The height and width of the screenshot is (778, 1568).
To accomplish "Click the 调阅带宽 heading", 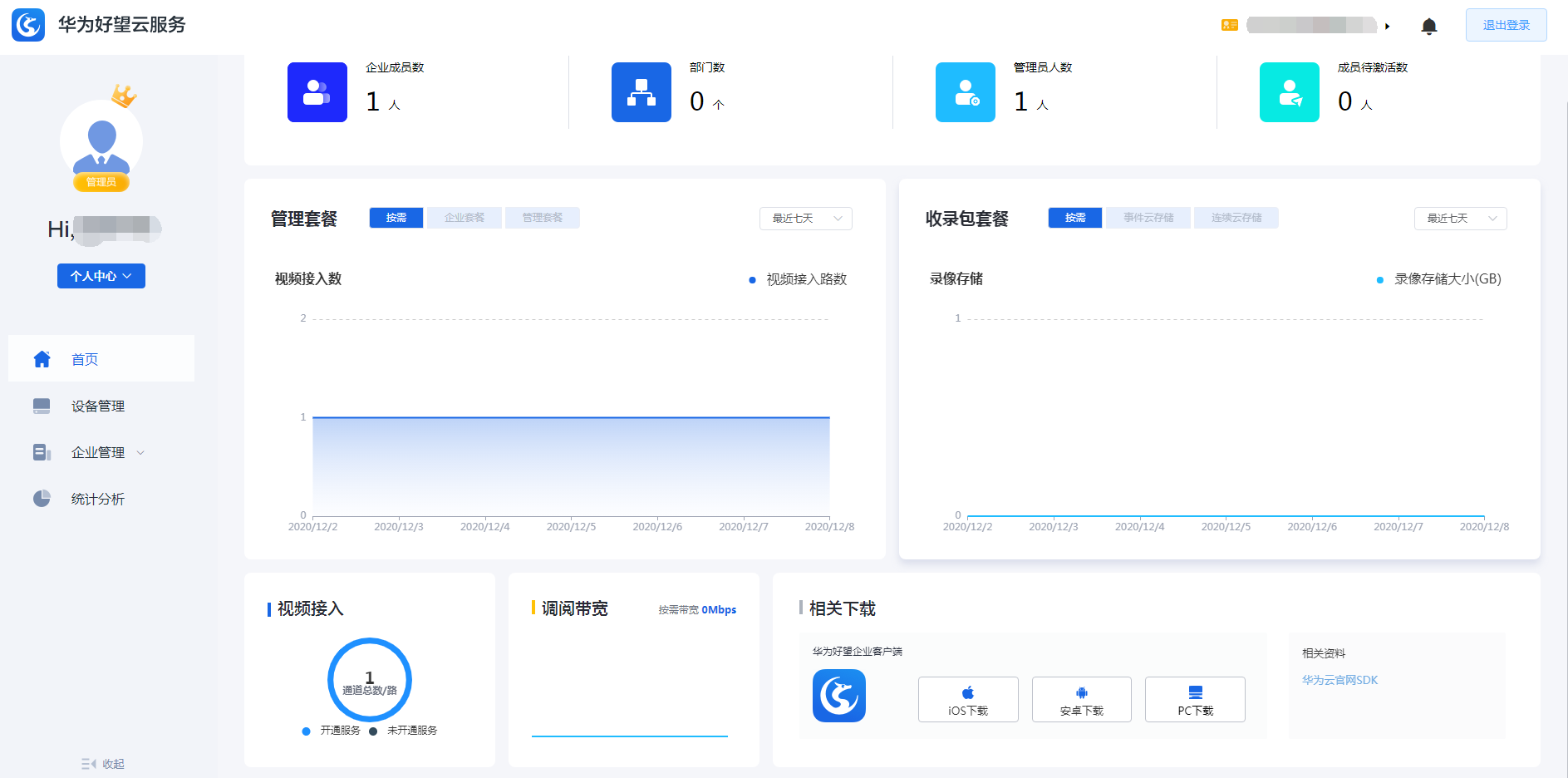I will 575,609.
